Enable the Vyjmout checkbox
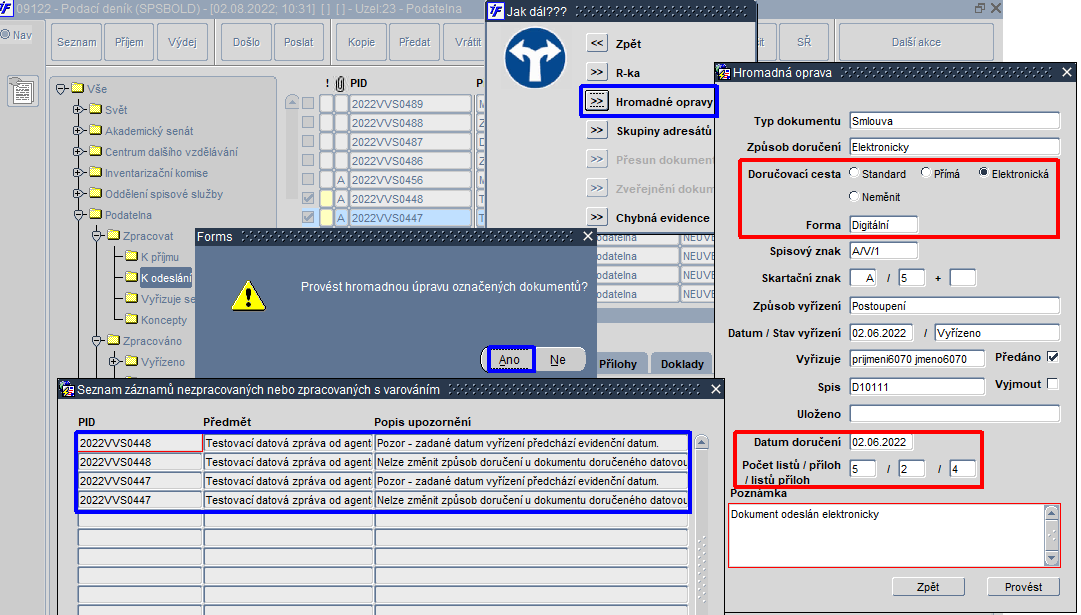The height and width of the screenshot is (615, 1081). 1052,384
